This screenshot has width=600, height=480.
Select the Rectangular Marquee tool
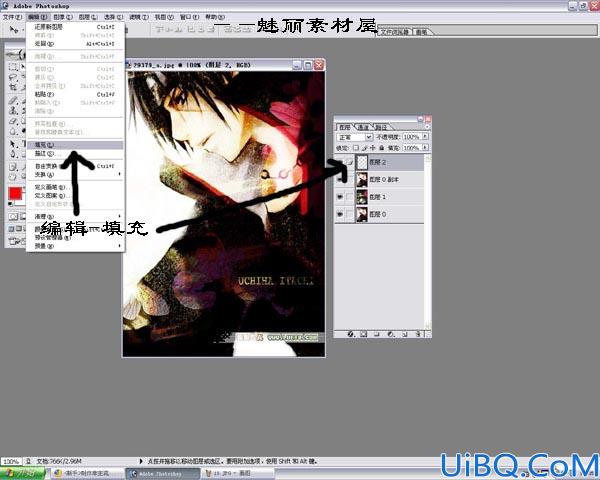click(x=13, y=67)
